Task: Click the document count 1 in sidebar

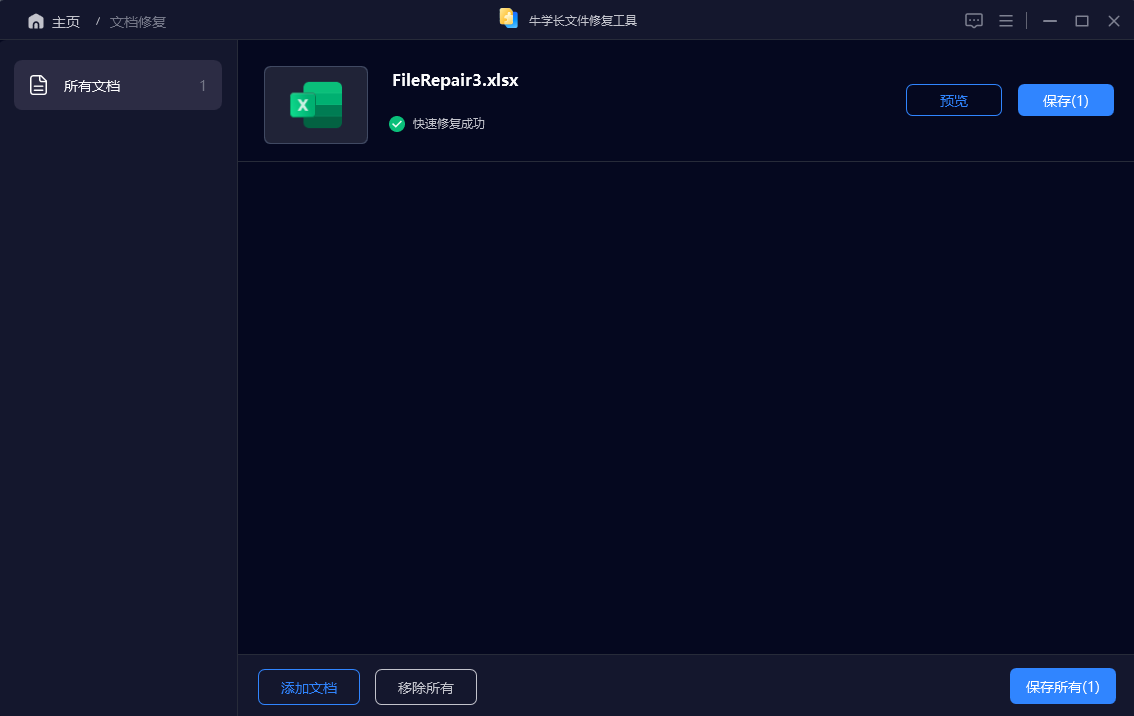Action: coord(202,86)
